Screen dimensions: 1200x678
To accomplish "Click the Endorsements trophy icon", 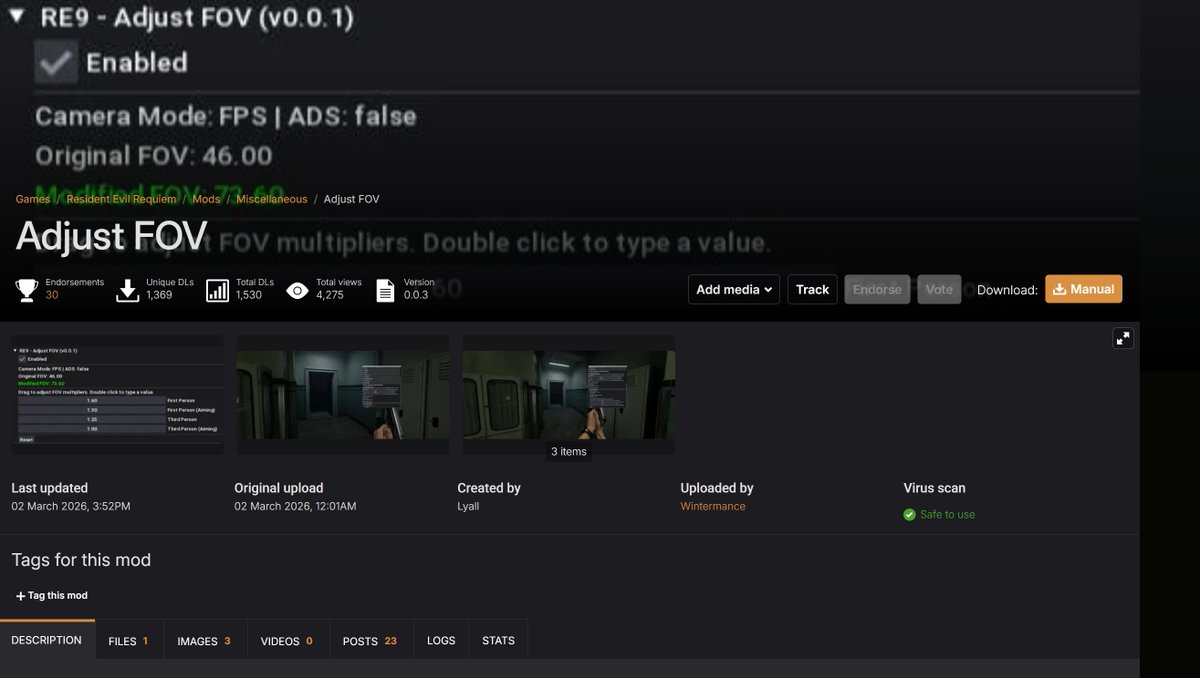I will tap(27, 290).
